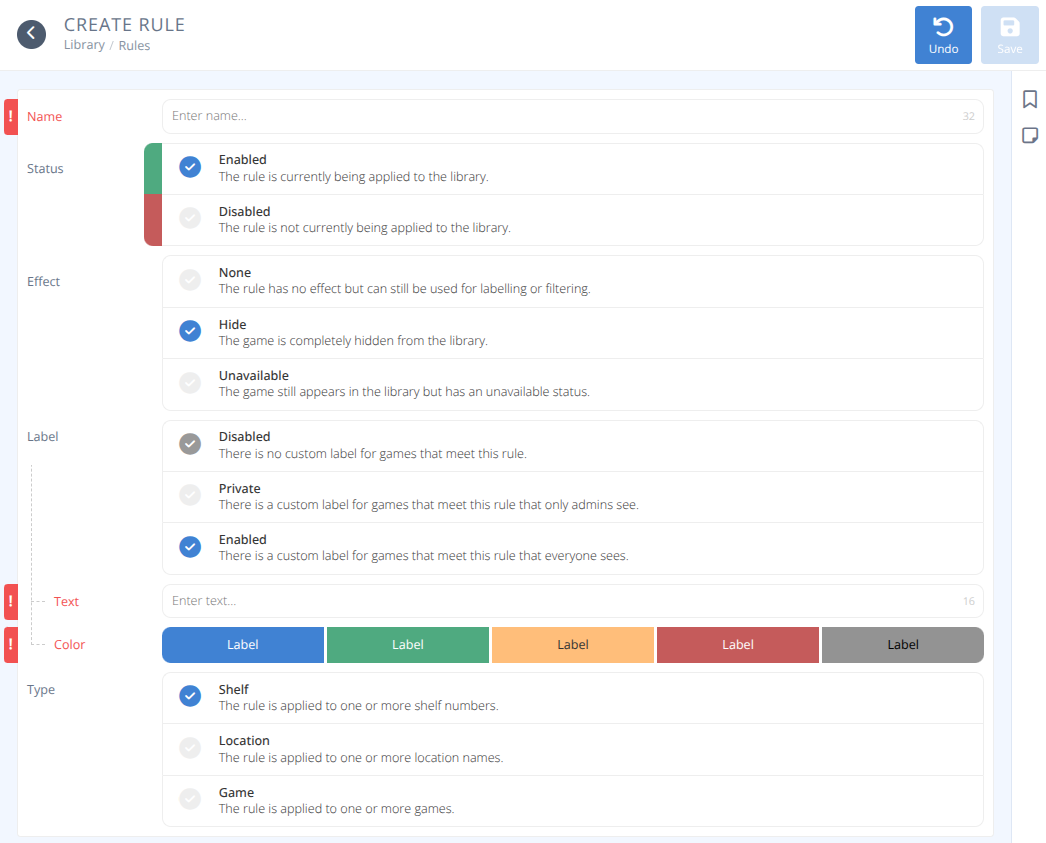The height and width of the screenshot is (843, 1046).
Task: Pick the orange label color
Action: click(x=572, y=645)
